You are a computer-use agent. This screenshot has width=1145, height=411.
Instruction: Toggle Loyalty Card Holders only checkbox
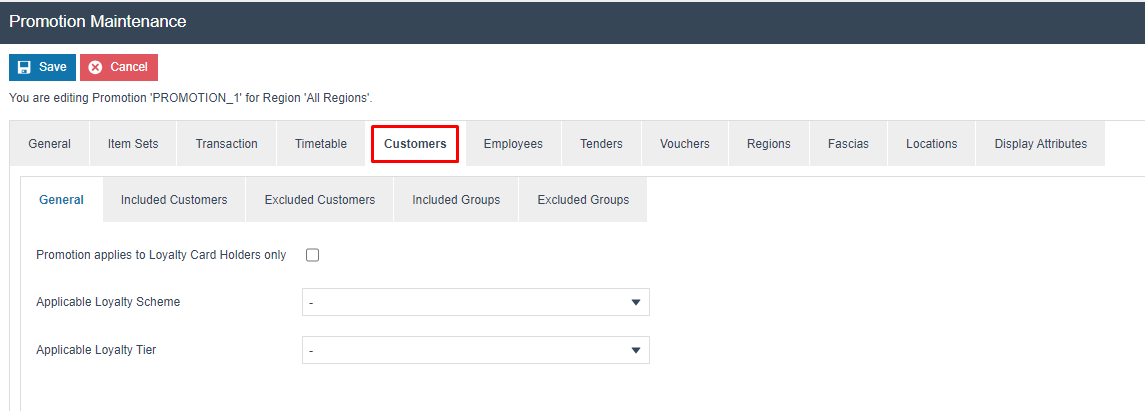(312, 255)
